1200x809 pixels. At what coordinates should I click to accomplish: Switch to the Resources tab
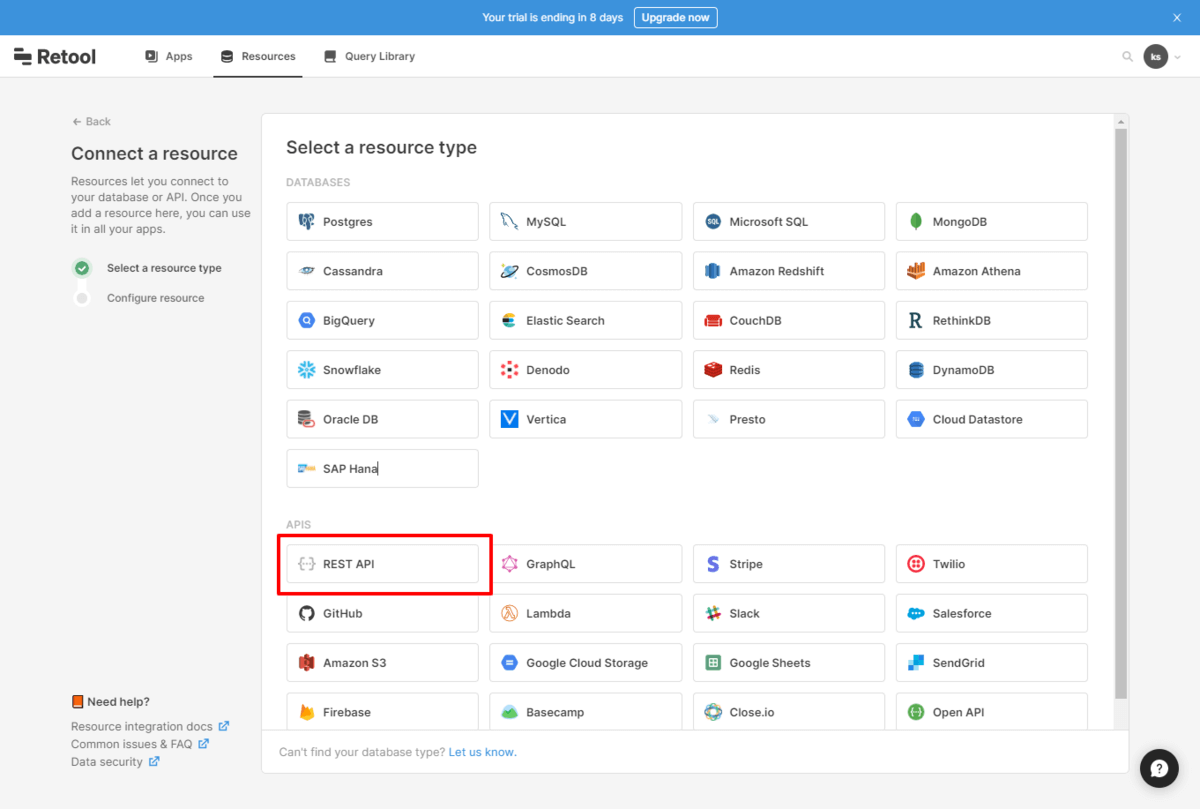[258, 57]
